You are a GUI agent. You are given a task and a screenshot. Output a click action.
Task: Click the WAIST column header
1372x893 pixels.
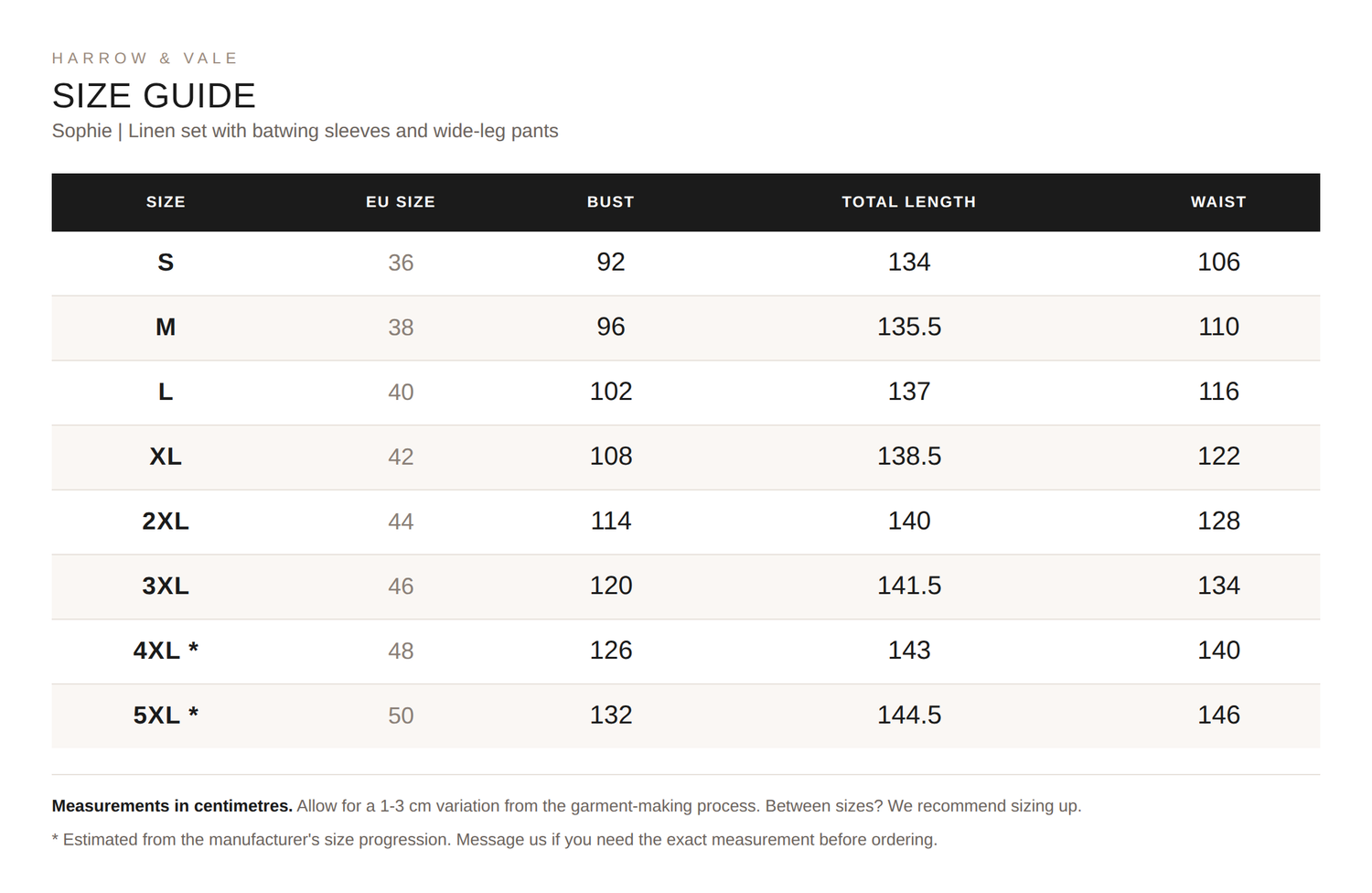(x=1218, y=202)
